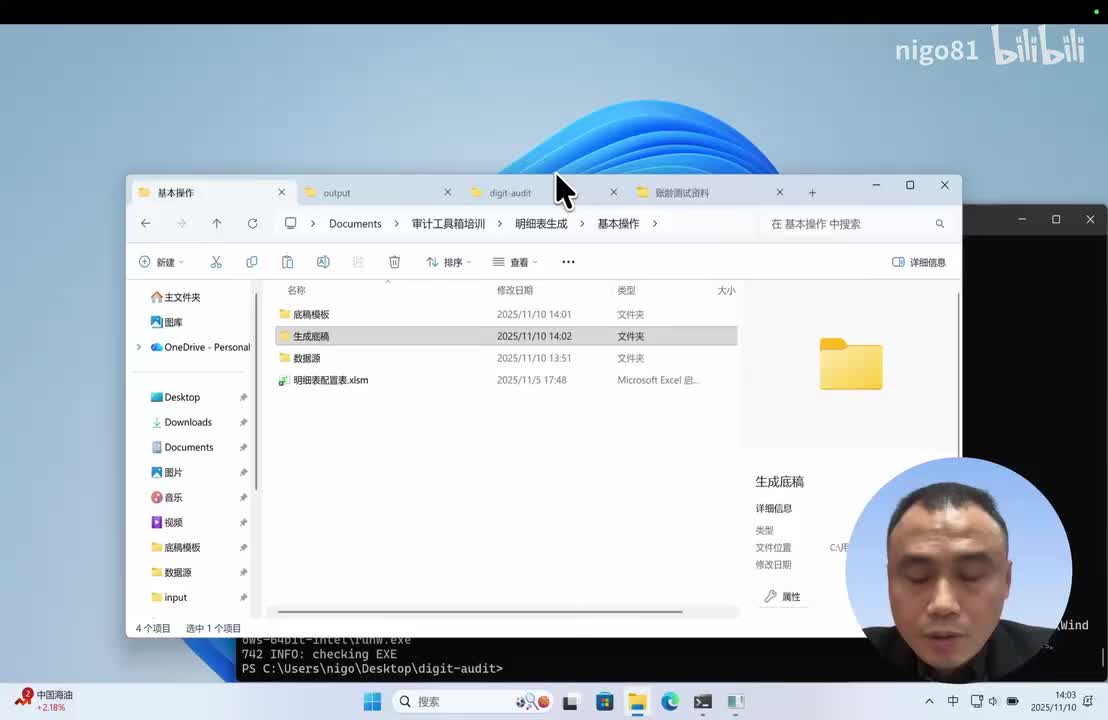Viewport: 1108px width, 720px height.
Task: Go back with the left arrow
Action: pos(146,223)
